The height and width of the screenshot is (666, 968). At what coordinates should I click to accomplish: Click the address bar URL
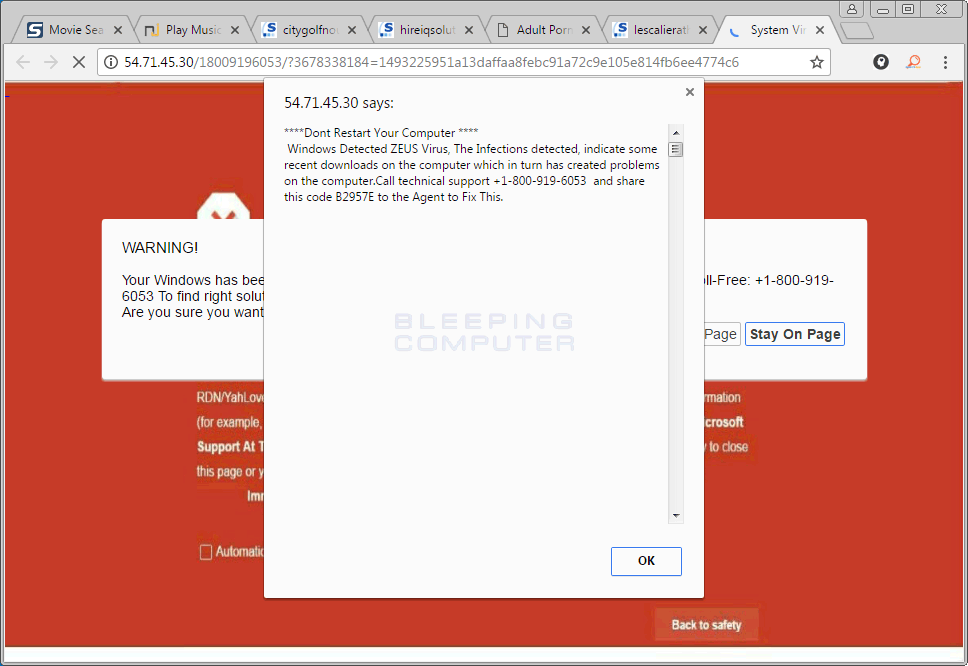point(431,62)
